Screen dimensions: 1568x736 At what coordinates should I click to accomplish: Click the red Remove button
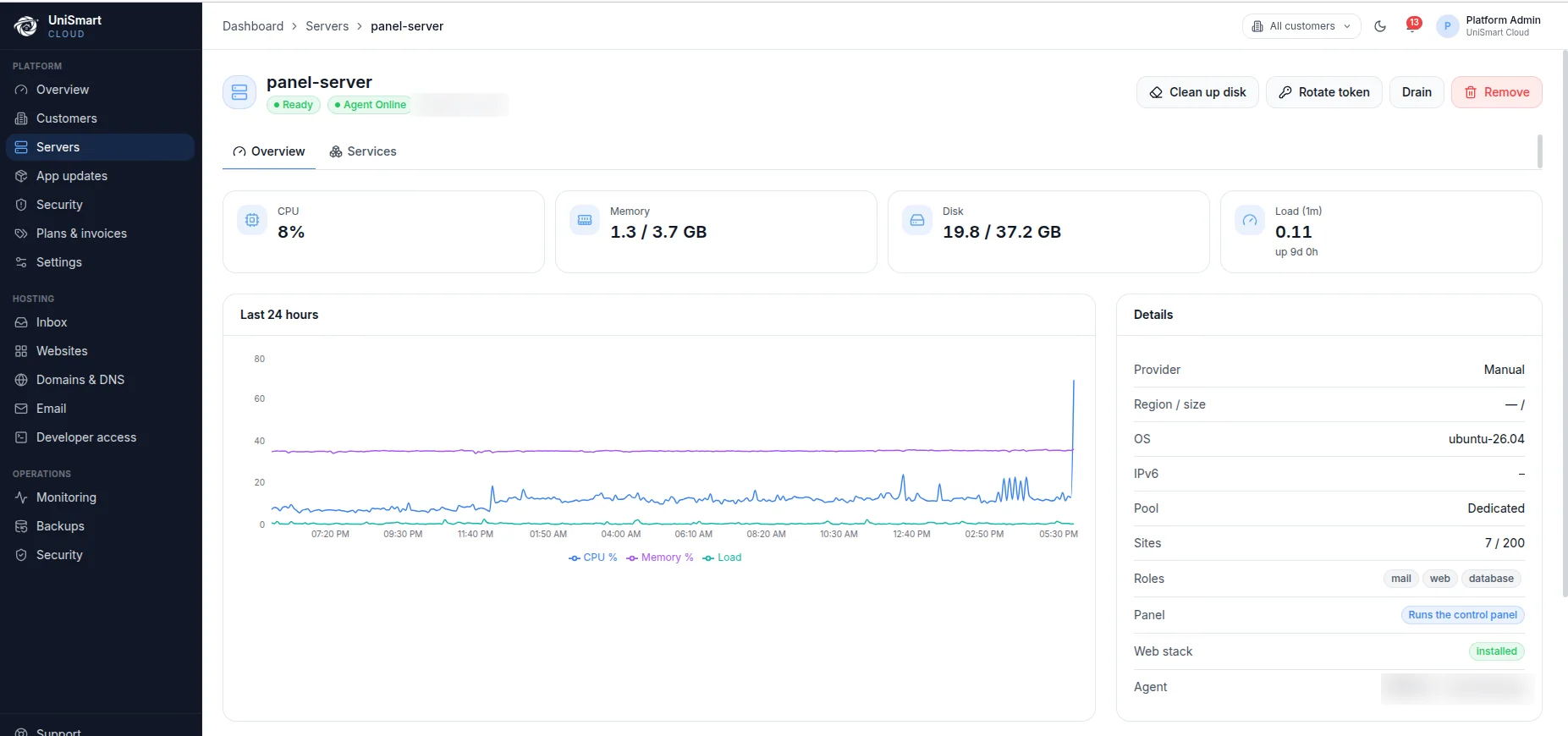pyautogui.click(x=1496, y=92)
